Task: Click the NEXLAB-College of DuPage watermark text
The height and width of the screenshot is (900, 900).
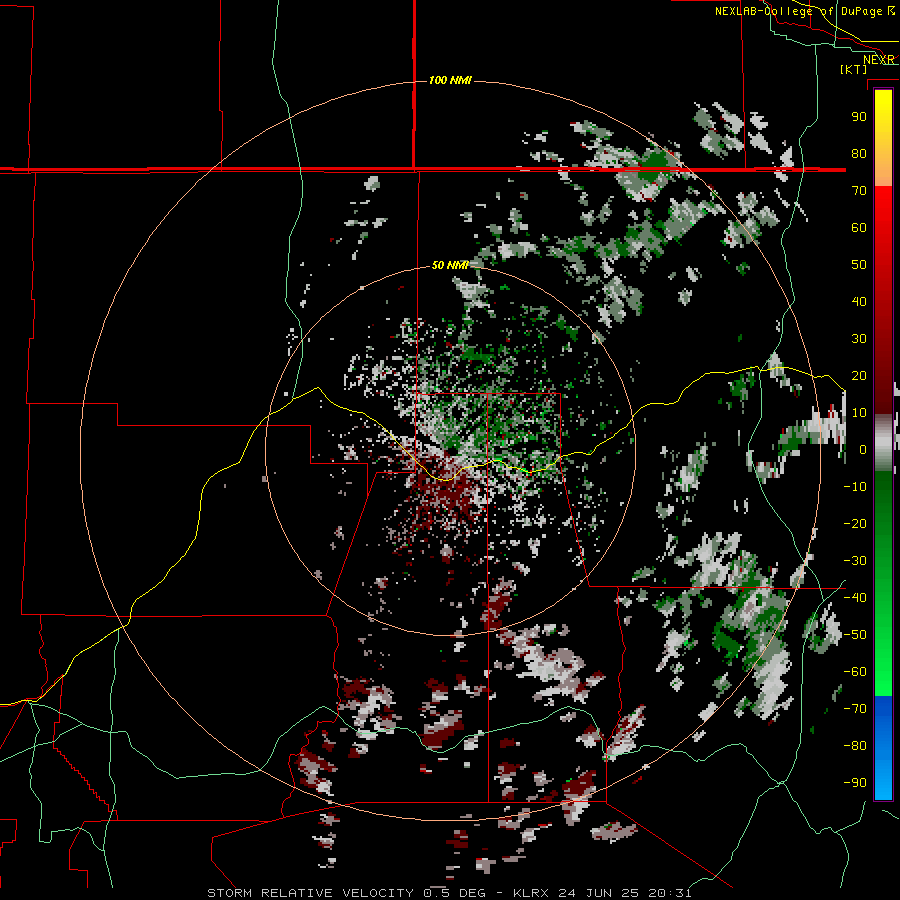Action: pyautogui.click(x=805, y=11)
